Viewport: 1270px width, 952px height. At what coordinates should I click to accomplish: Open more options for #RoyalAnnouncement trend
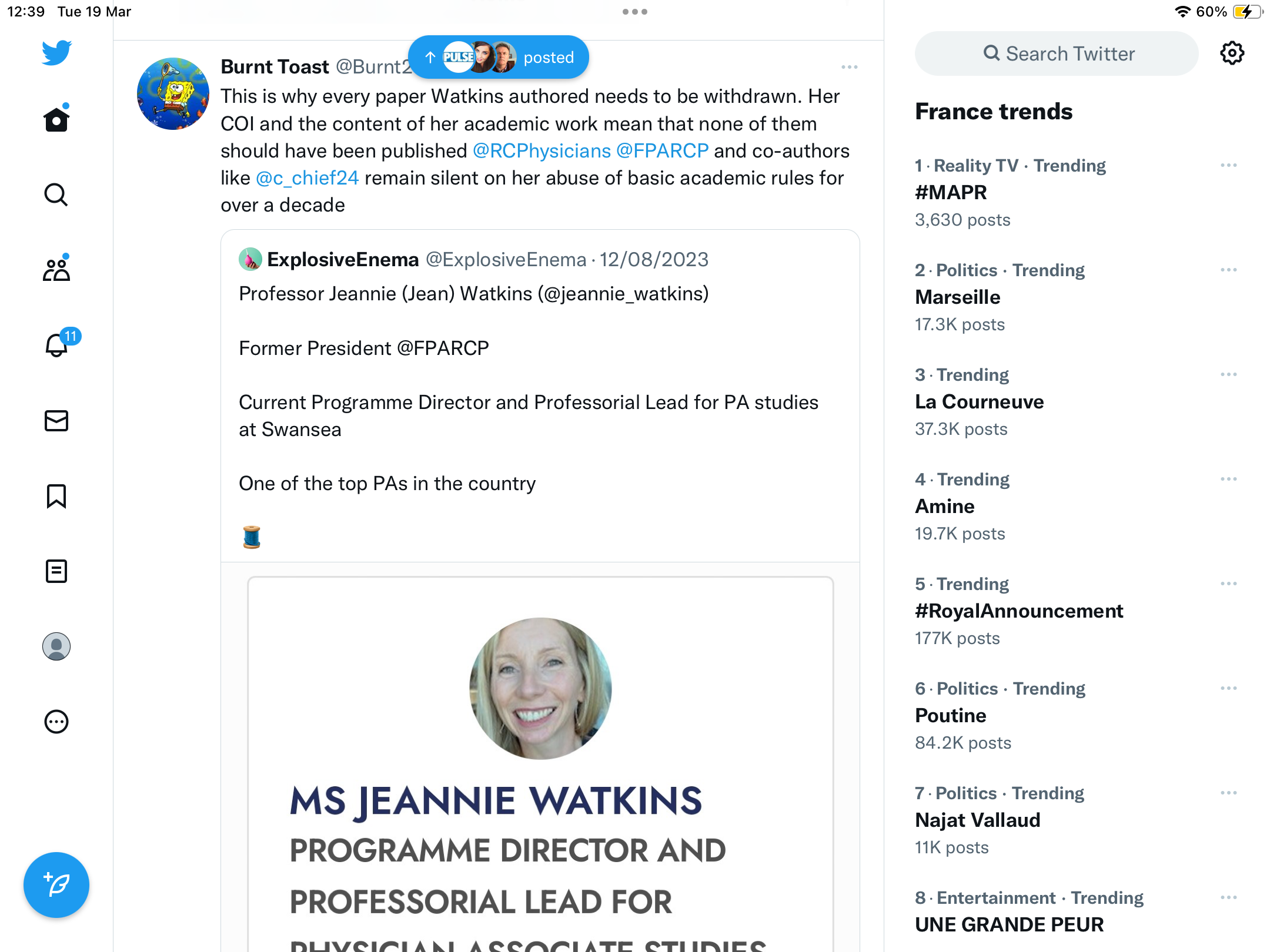click(1228, 584)
